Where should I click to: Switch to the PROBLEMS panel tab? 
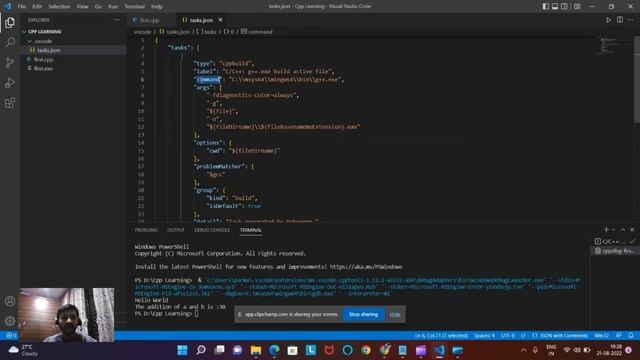pos(146,230)
